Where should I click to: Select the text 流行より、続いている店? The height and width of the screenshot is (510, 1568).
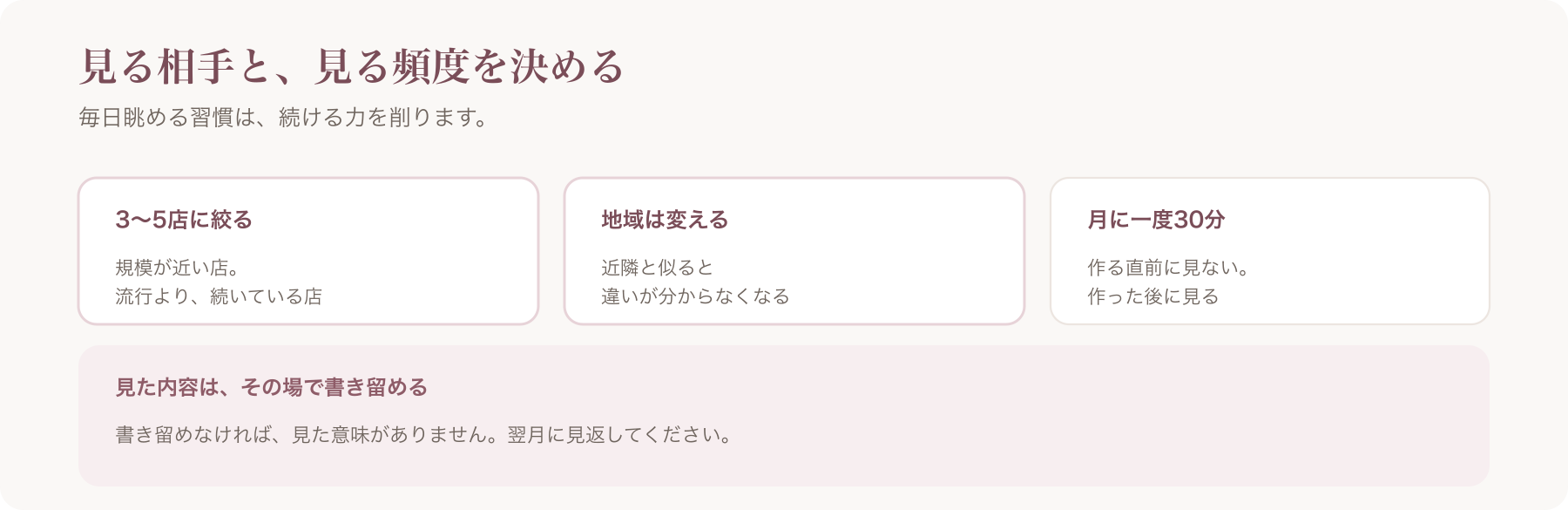pyautogui.click(x=219, y=296)
